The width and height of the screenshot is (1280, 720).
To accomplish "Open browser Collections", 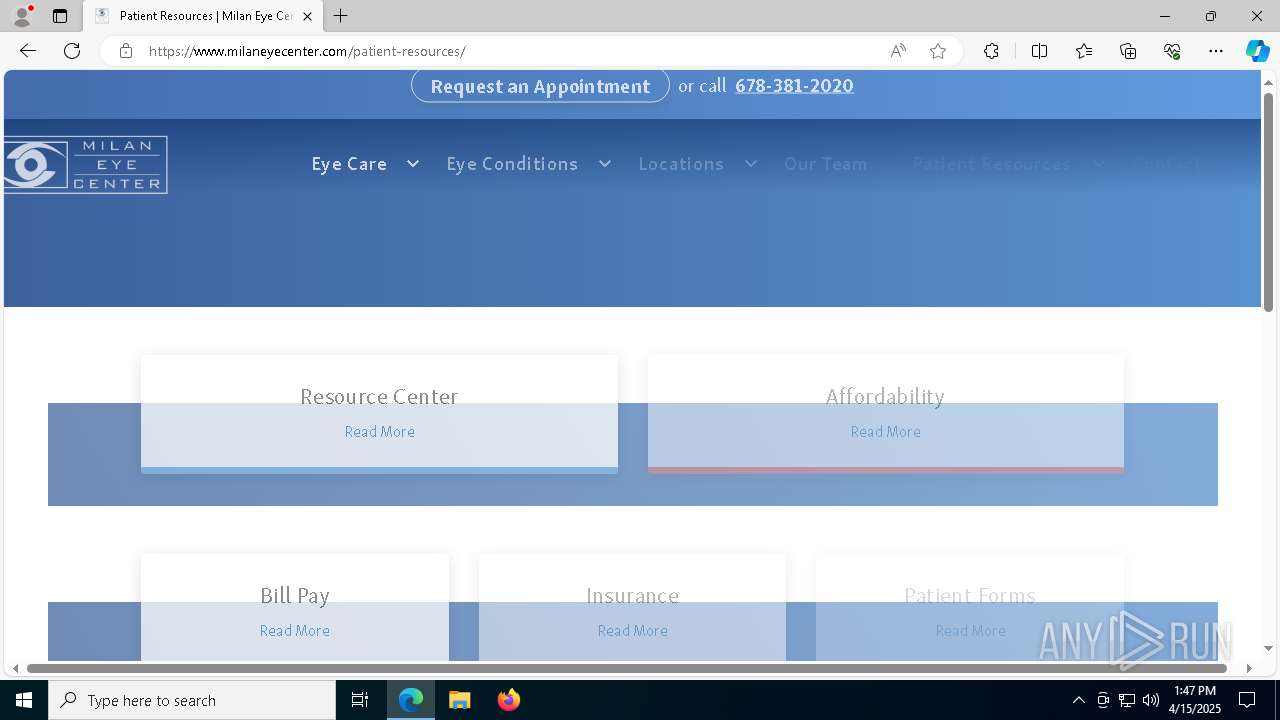I will coord(1128,51).
